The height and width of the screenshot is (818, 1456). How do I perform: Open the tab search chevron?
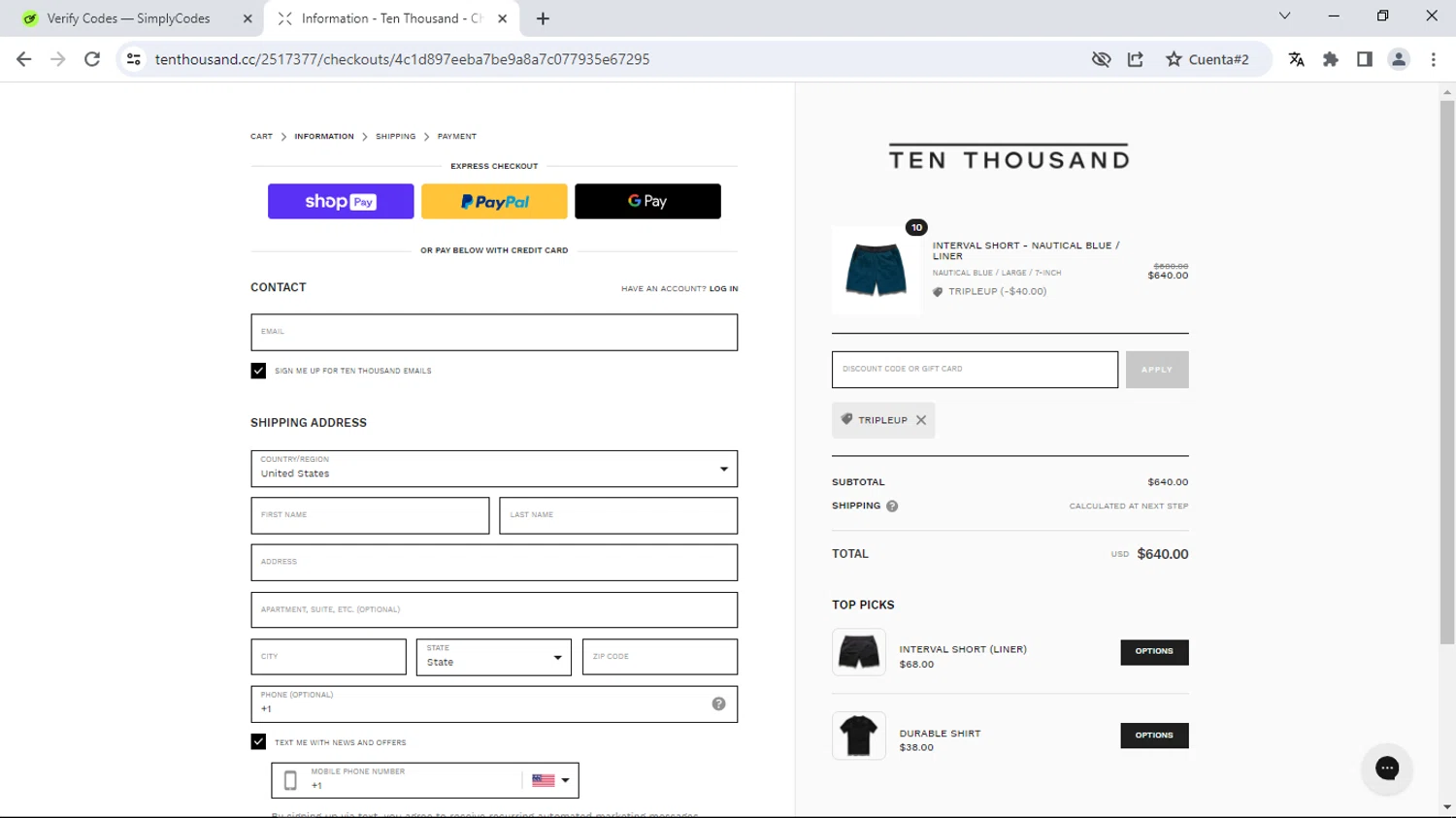1284,16
